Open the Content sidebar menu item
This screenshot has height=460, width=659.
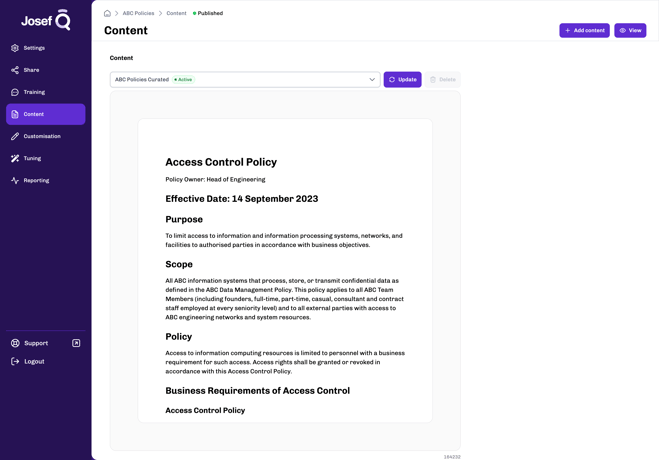[45, 114]
